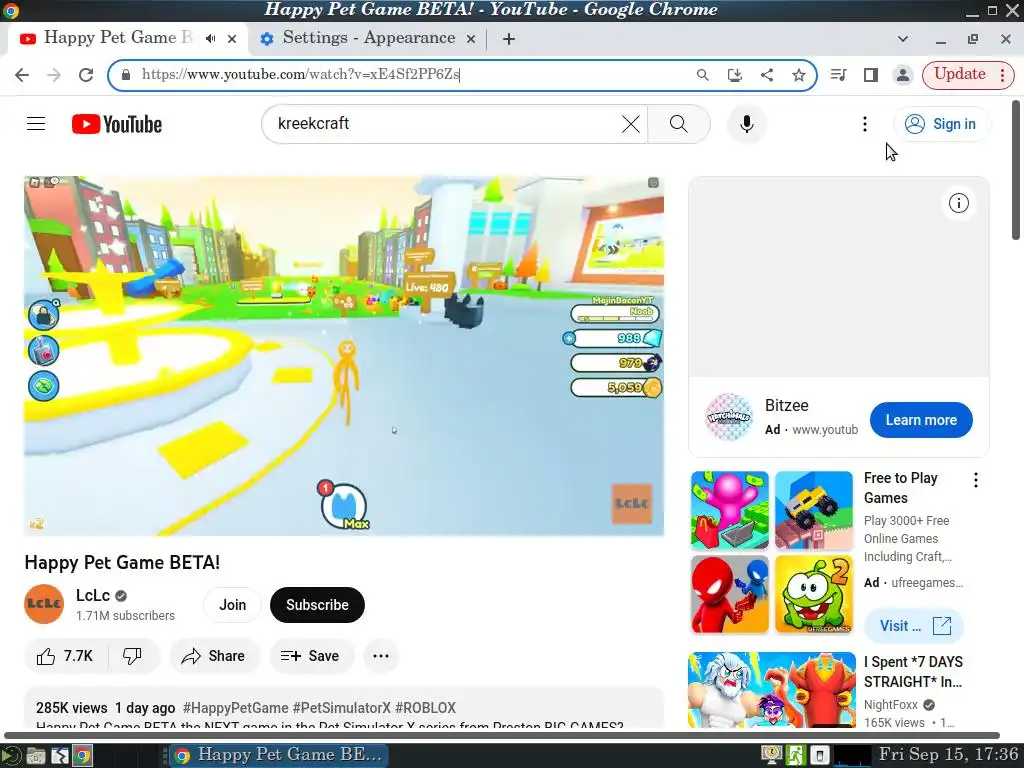Subscribe to the LcLc channel
The image size is (1024, 768).
coord(317,605)
